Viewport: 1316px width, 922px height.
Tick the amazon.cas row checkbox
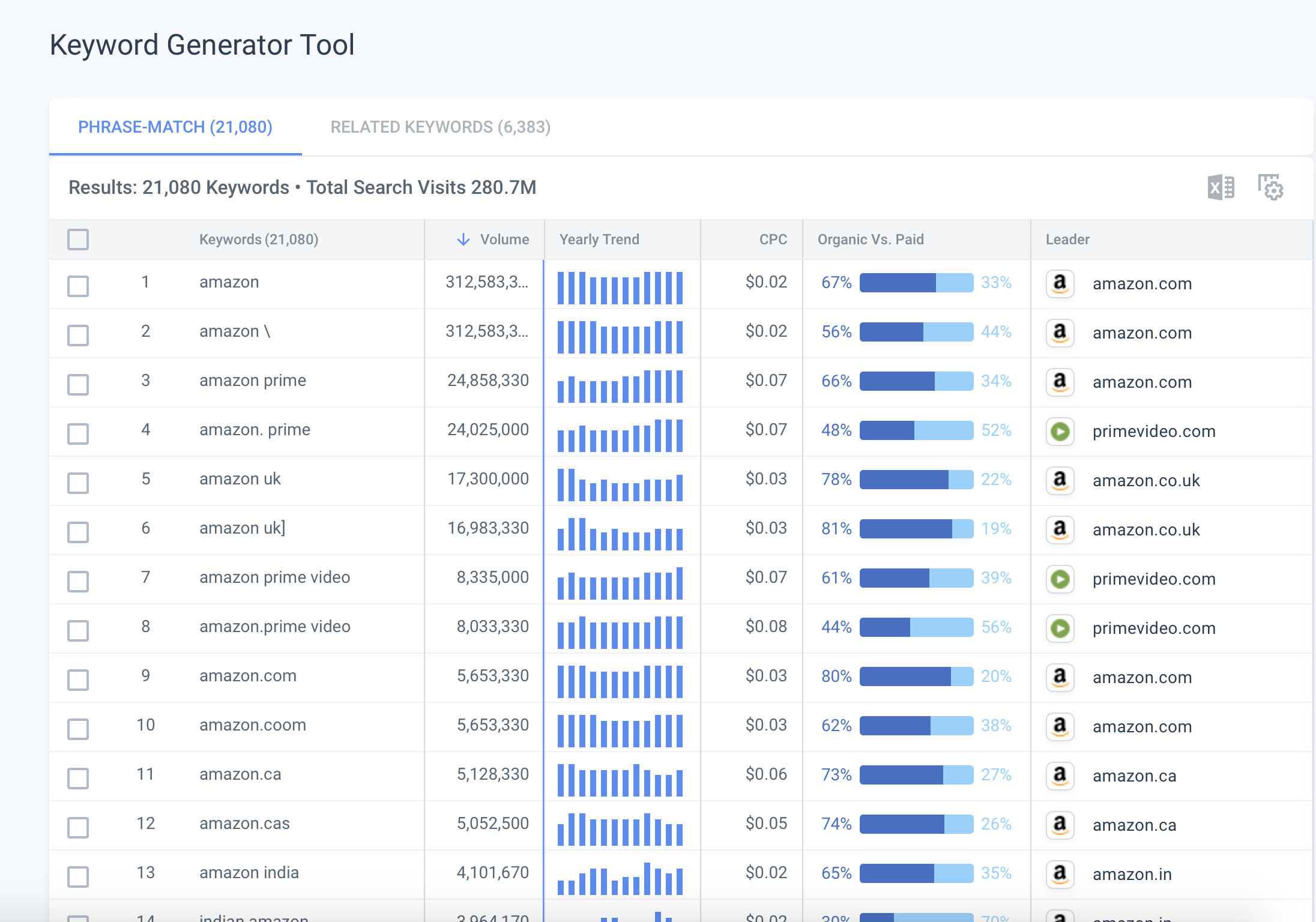pos(78,827)
